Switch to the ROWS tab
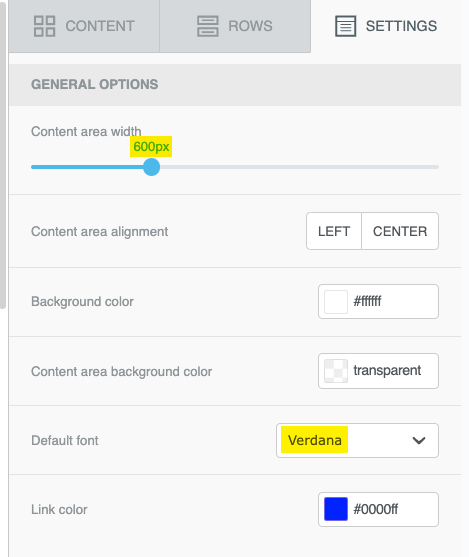469x557 pixels. coord(235,26)
